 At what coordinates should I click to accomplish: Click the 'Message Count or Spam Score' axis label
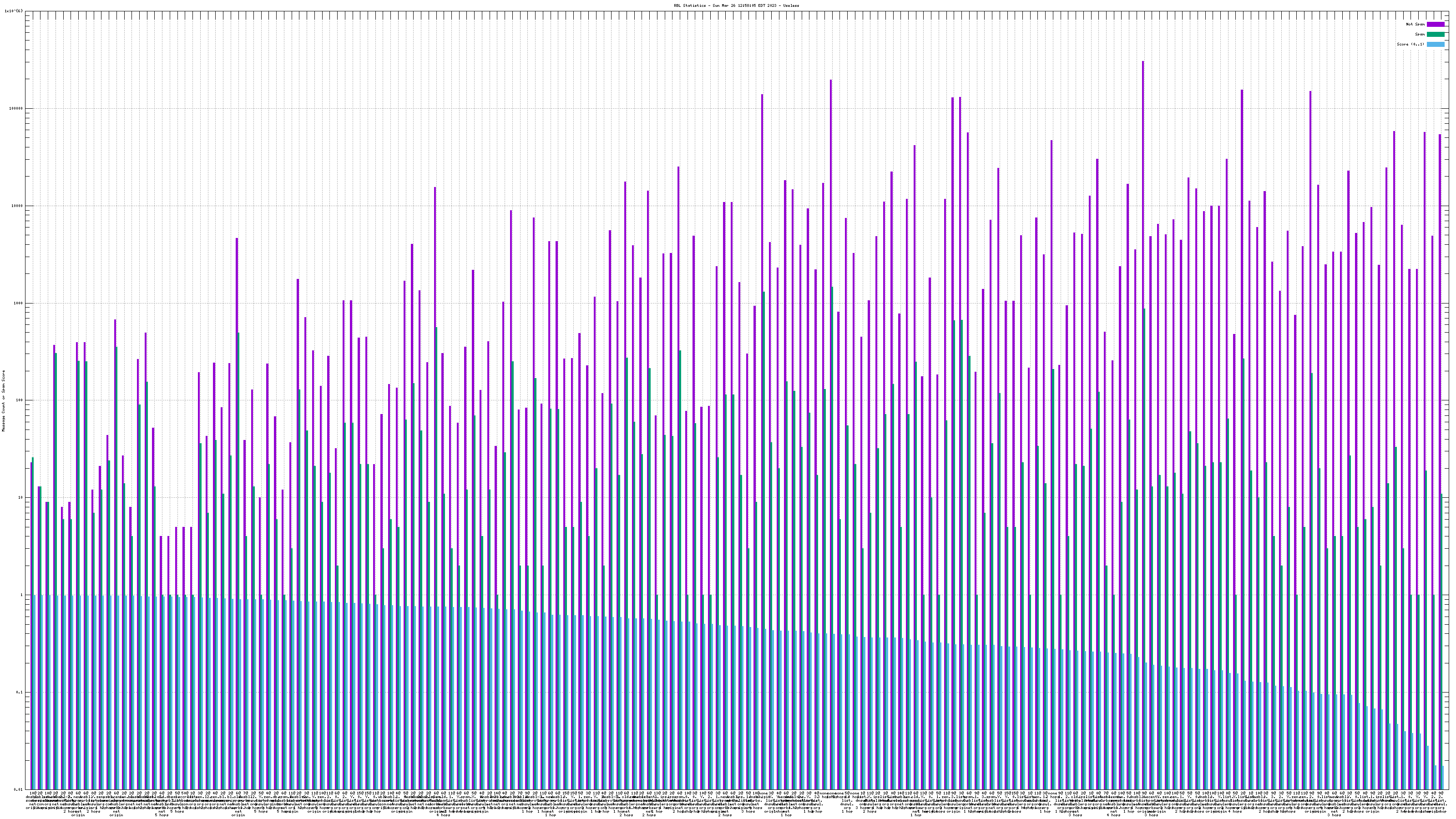[x=3, y=400]
